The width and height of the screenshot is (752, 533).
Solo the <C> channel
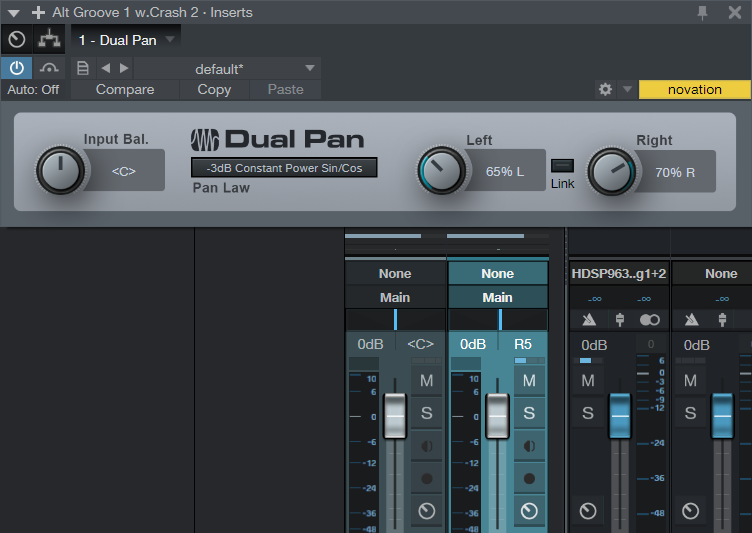(426, 413)
